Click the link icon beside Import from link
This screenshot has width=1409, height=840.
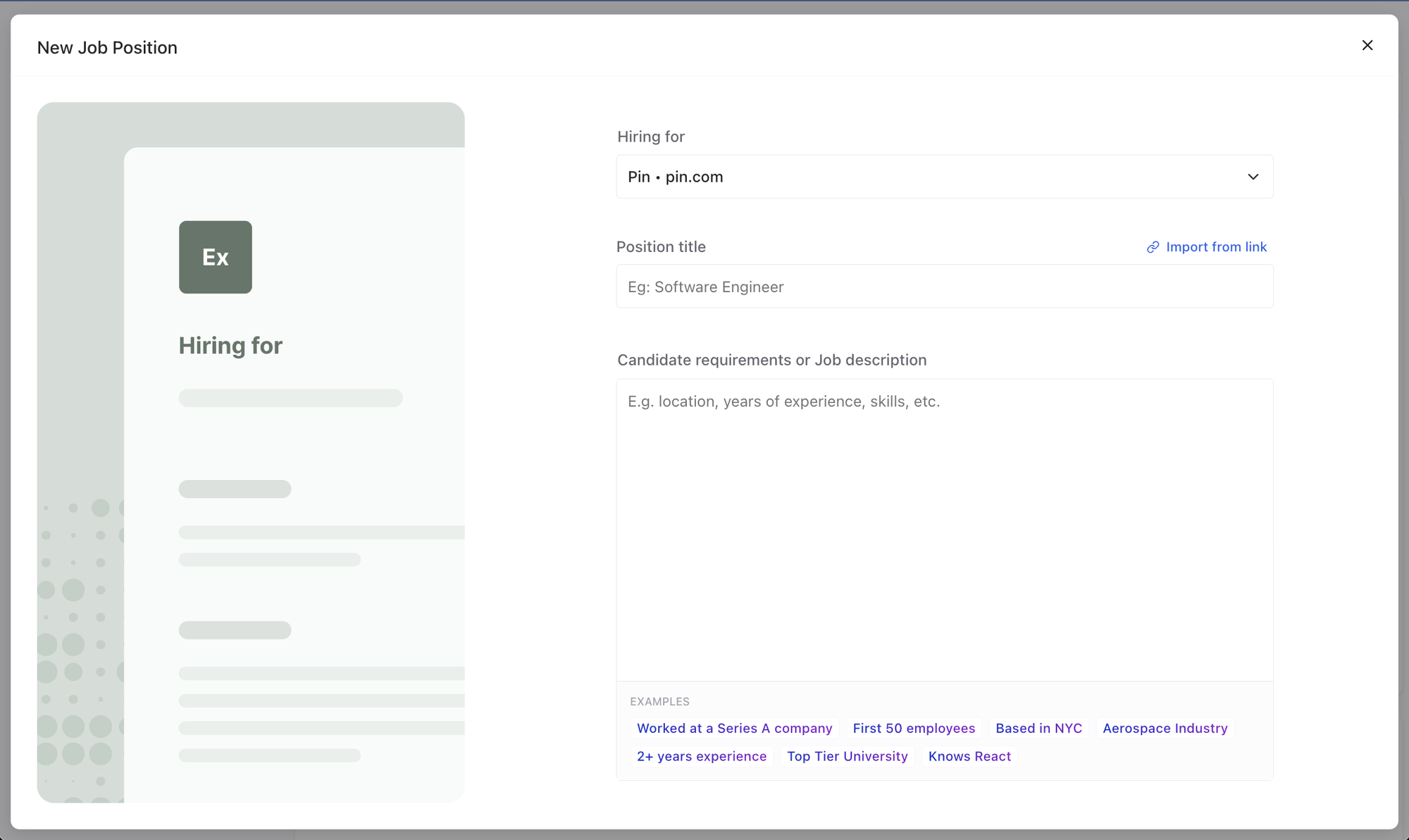click(1153, 247)
